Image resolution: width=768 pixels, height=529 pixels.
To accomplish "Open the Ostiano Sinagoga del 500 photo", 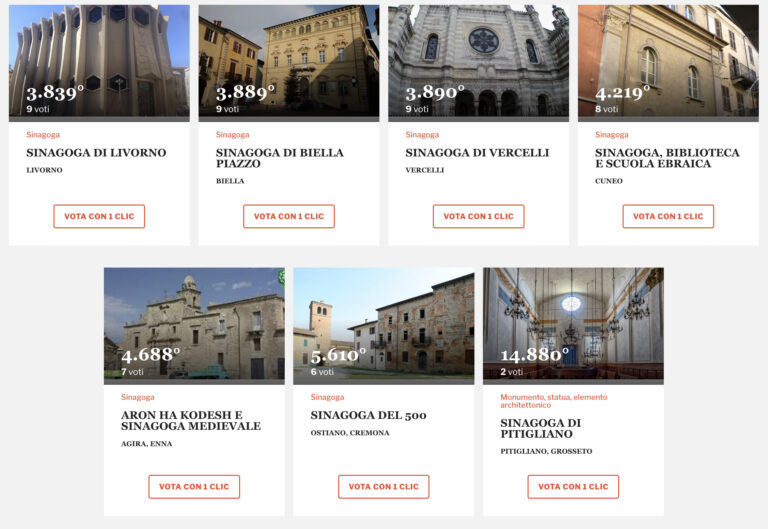I will [x=384, y=323].
